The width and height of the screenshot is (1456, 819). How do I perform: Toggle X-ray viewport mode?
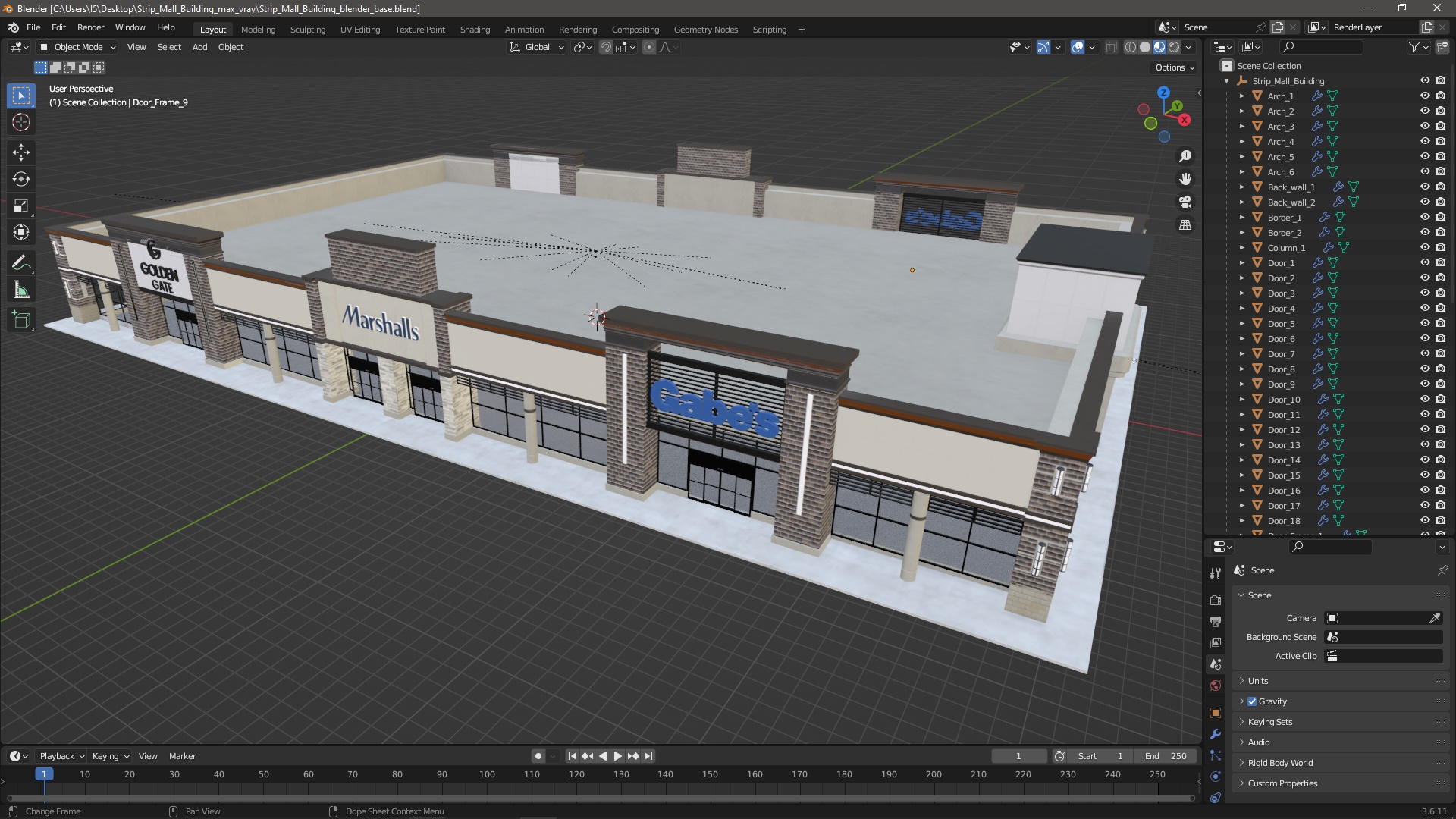coord(1111,47)
